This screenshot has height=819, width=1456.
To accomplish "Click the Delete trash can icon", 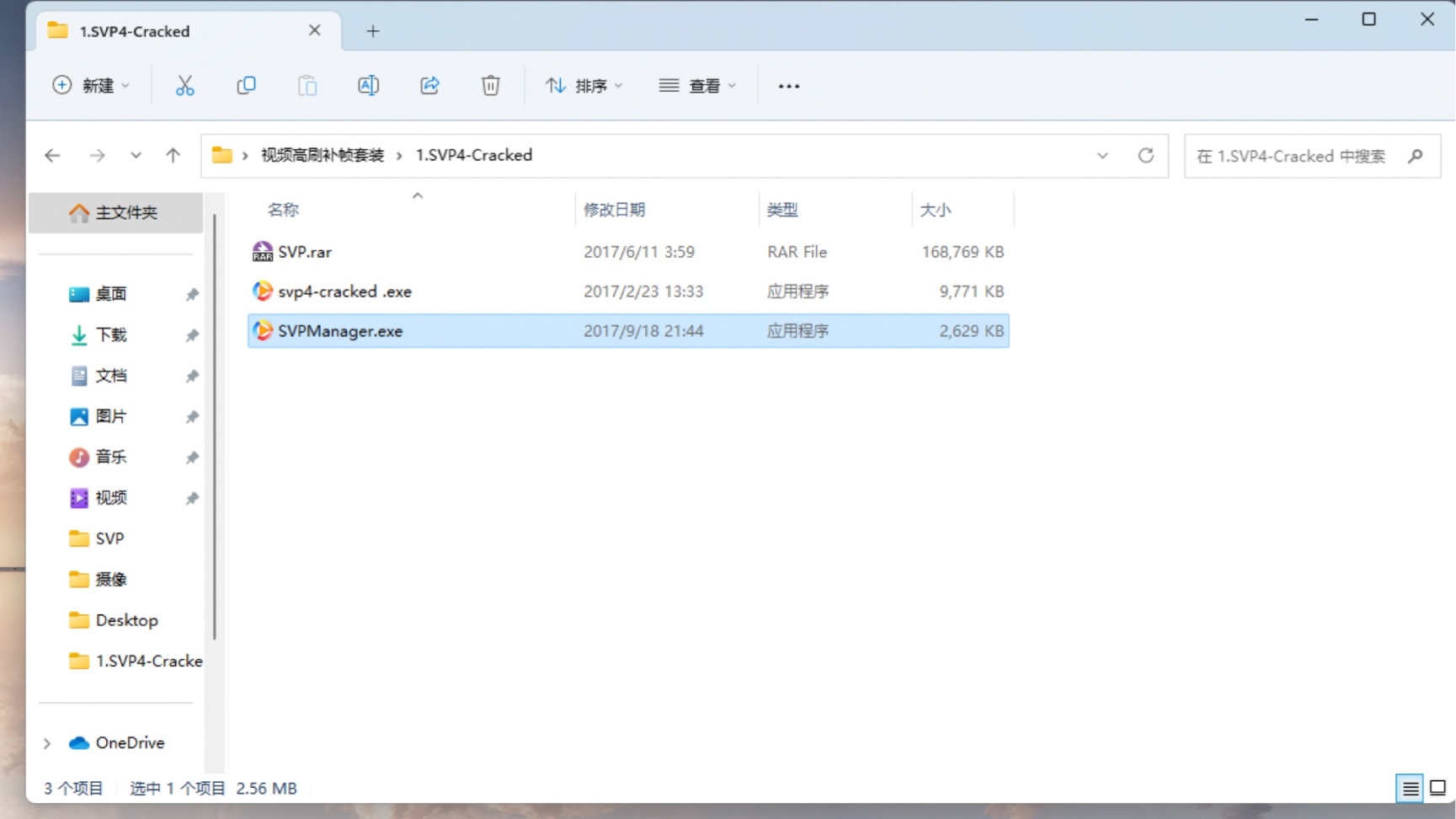I will (x=490, y=85).
